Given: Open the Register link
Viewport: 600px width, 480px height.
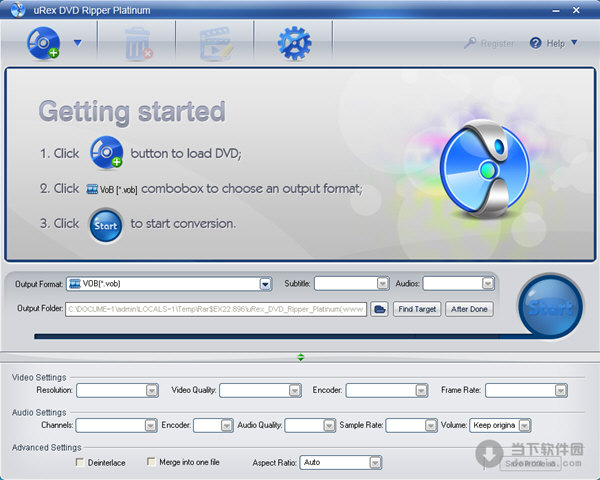Looking at the screenshot, I should tap(497, 43).
